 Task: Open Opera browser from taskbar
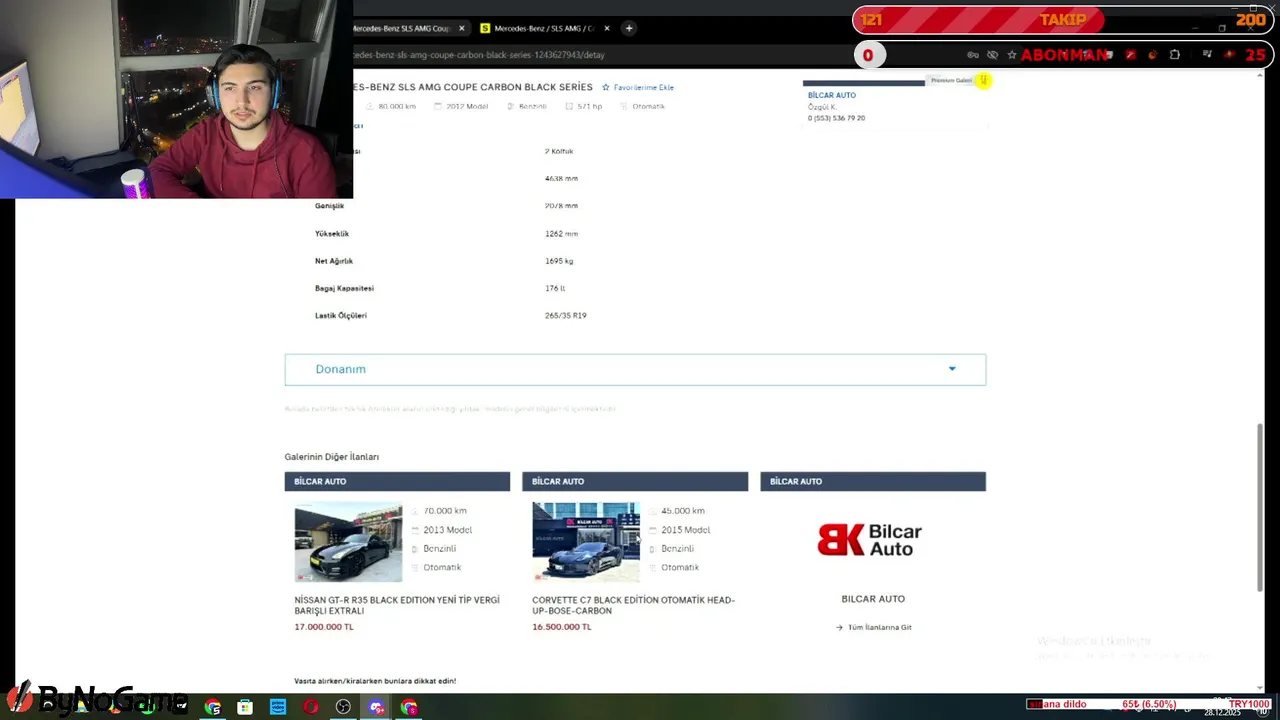coord(311,707)
